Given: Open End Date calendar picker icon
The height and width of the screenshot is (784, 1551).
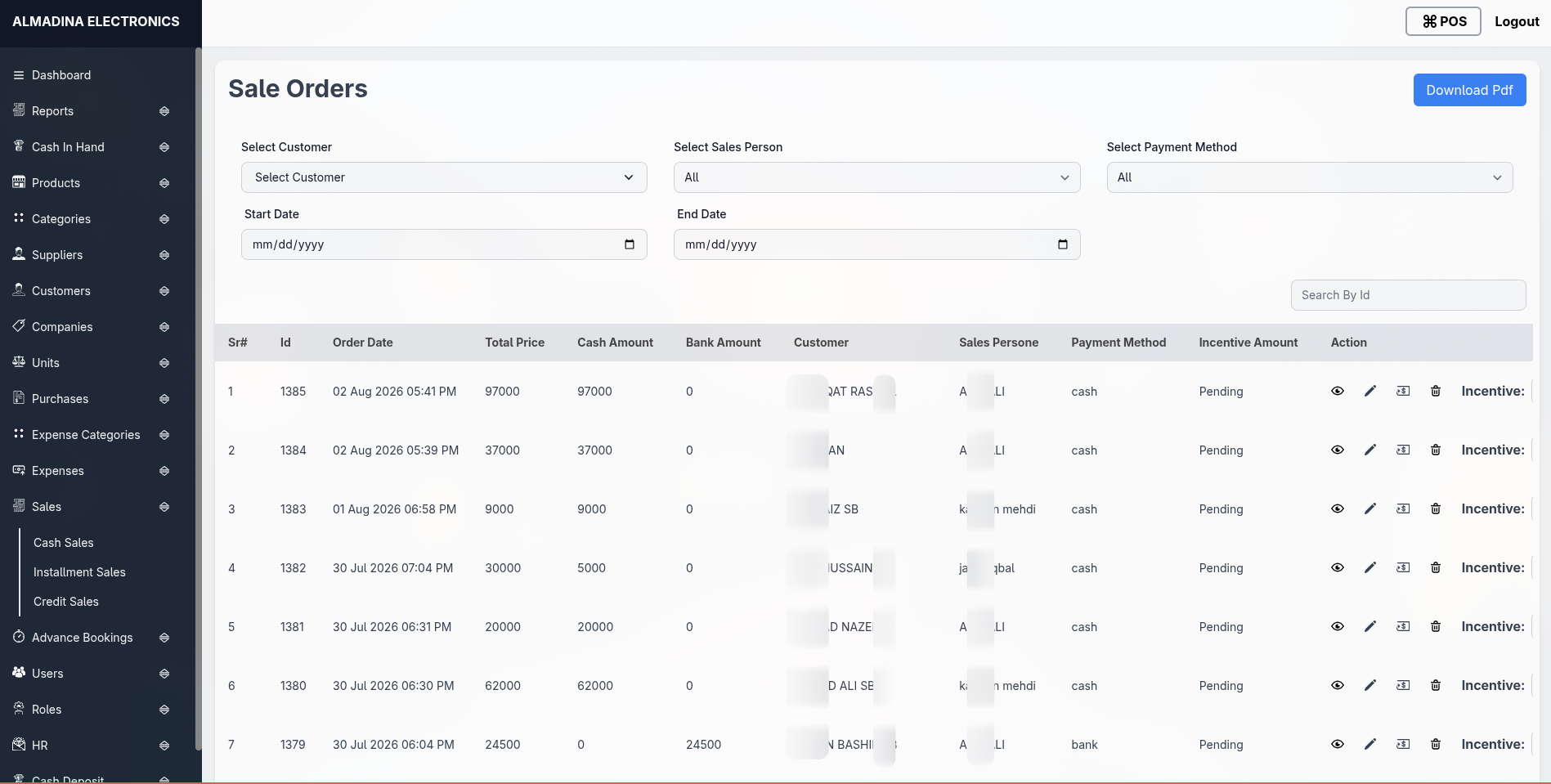Looking at the screenshot, I should pyautogui.click(x=1063, y=244).
